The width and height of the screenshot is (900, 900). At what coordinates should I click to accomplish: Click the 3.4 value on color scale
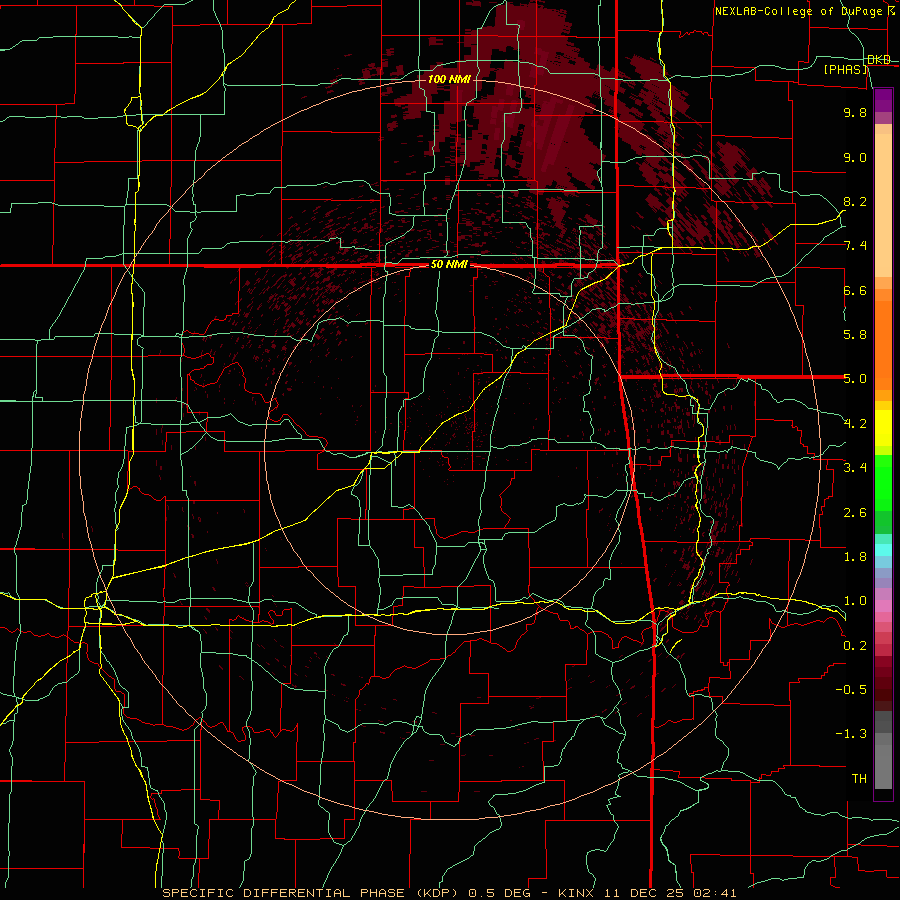click(x=855, y=468)
